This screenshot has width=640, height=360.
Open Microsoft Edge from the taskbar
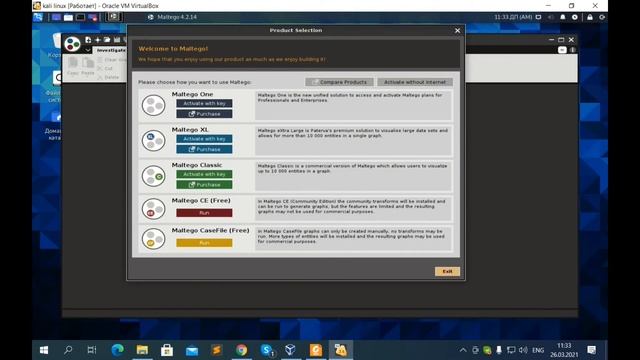click(x=118, y=350)
